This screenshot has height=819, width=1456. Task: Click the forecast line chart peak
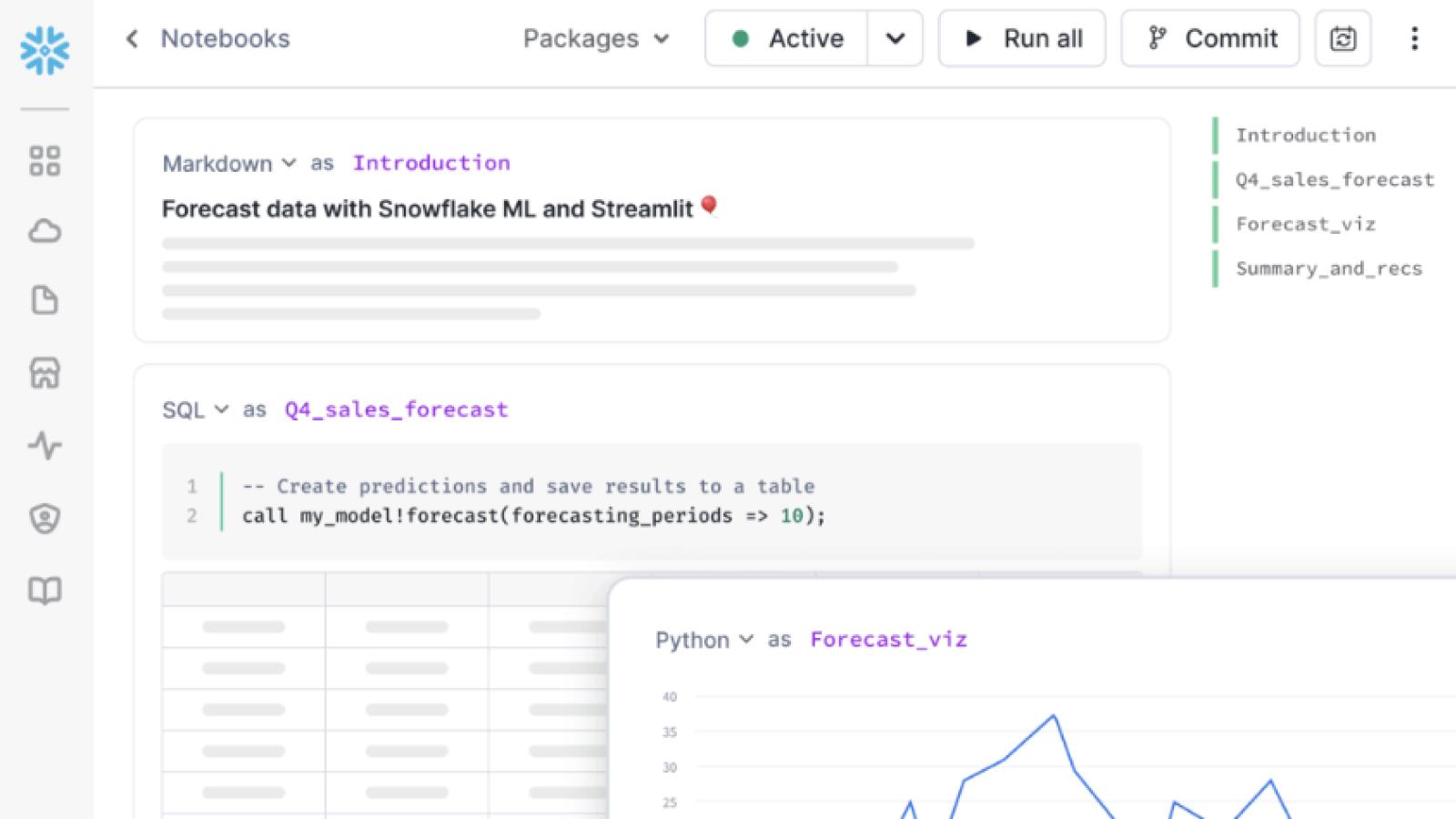pos(1054,716)
